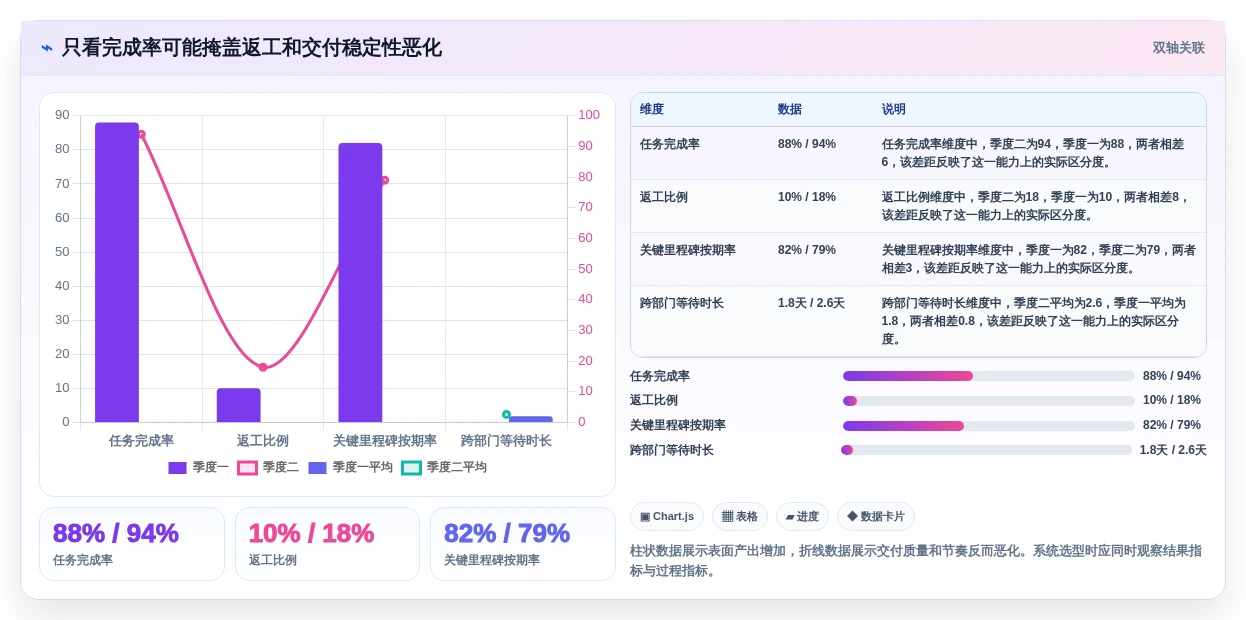This screenshot has width=1246, height=620.
Task: Click the 跨部门等待时长 x-axis label
Action: pyautogui.click(x=506, y=441)
